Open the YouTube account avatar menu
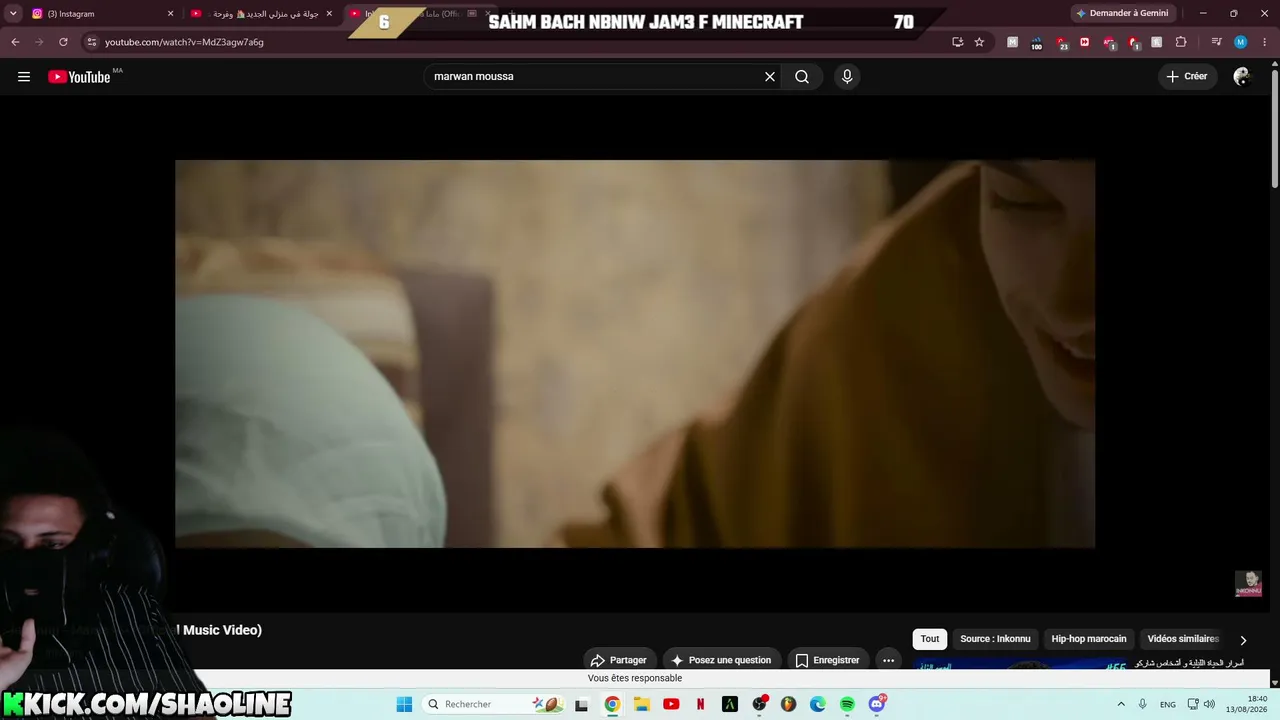 [x=1242, y=77]
